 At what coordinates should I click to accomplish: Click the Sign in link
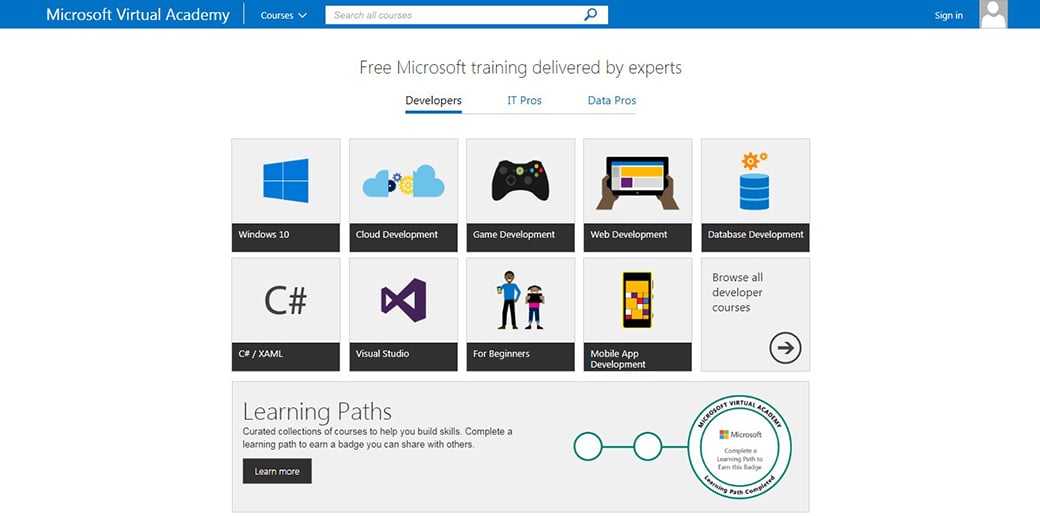pos(948,16)
